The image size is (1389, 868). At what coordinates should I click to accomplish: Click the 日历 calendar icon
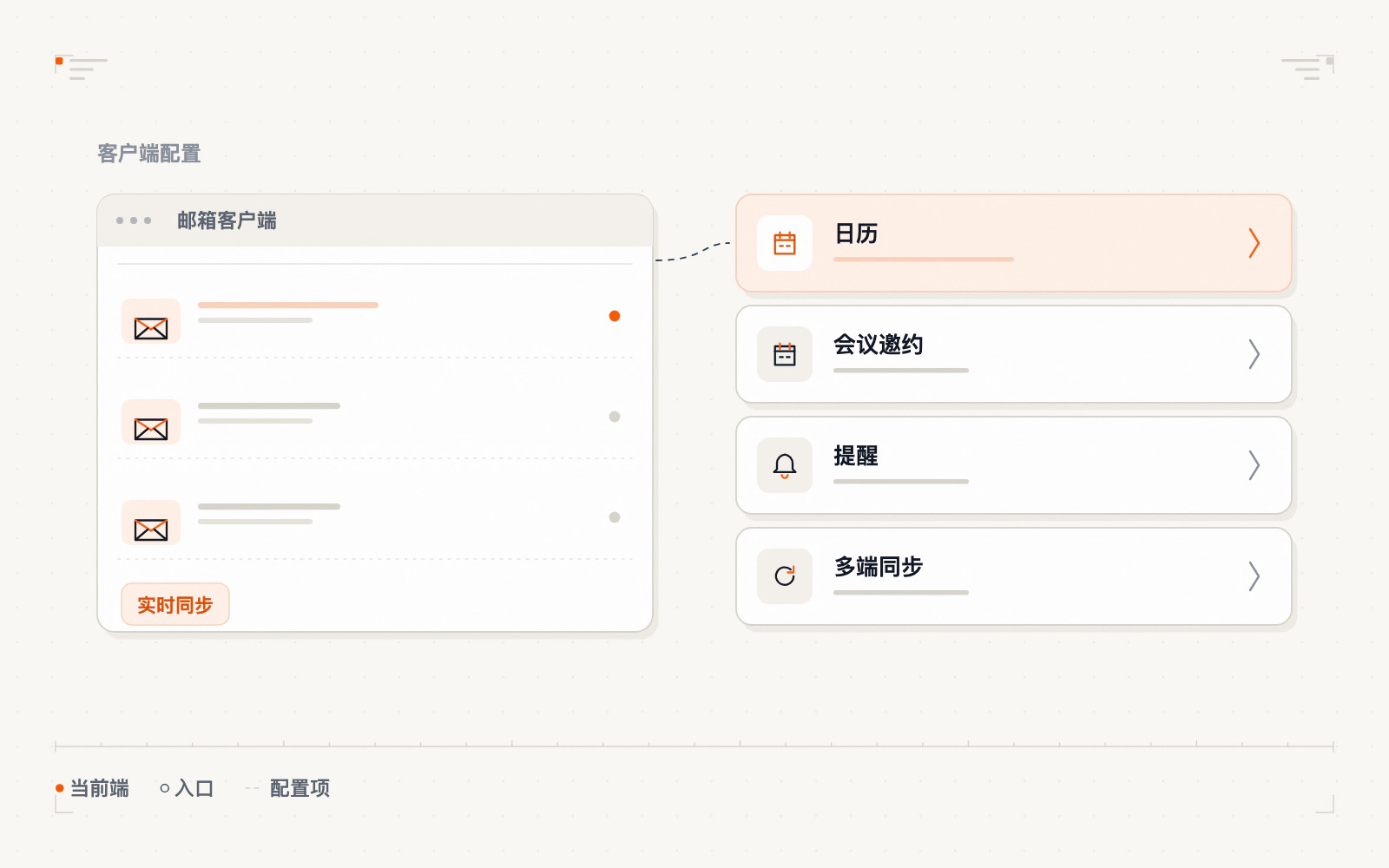tap(785, 243)
